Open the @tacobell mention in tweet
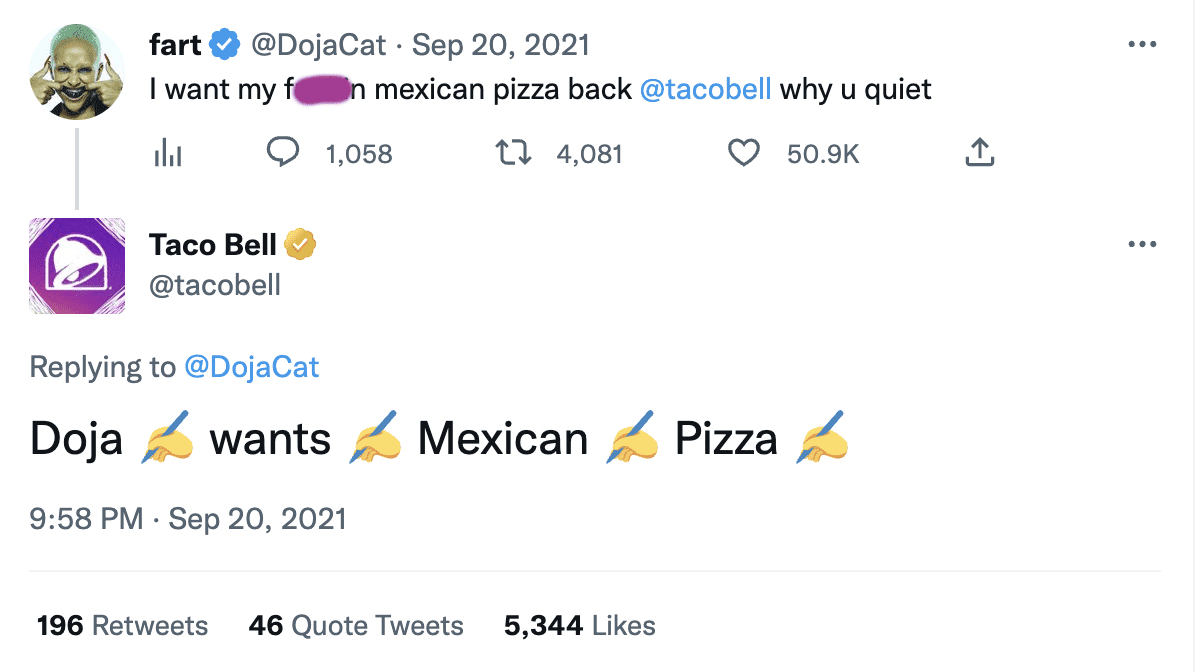 (705, 90)
